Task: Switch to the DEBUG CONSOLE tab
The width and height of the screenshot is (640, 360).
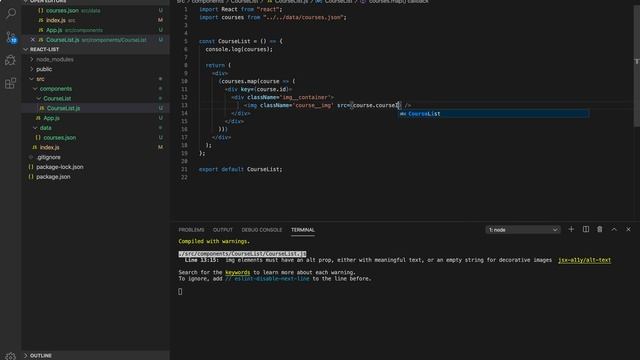Action: [262, 230]
